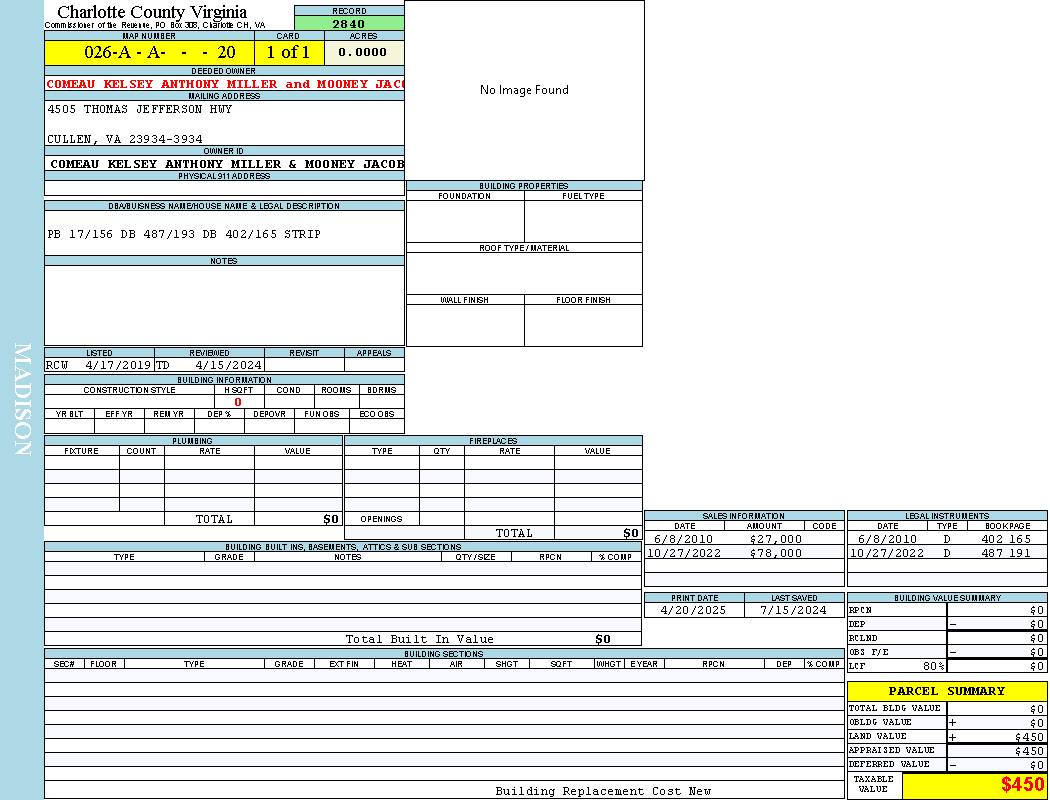
Task: Click the print date 4/20/2025
Action: (x=694, y=610)
